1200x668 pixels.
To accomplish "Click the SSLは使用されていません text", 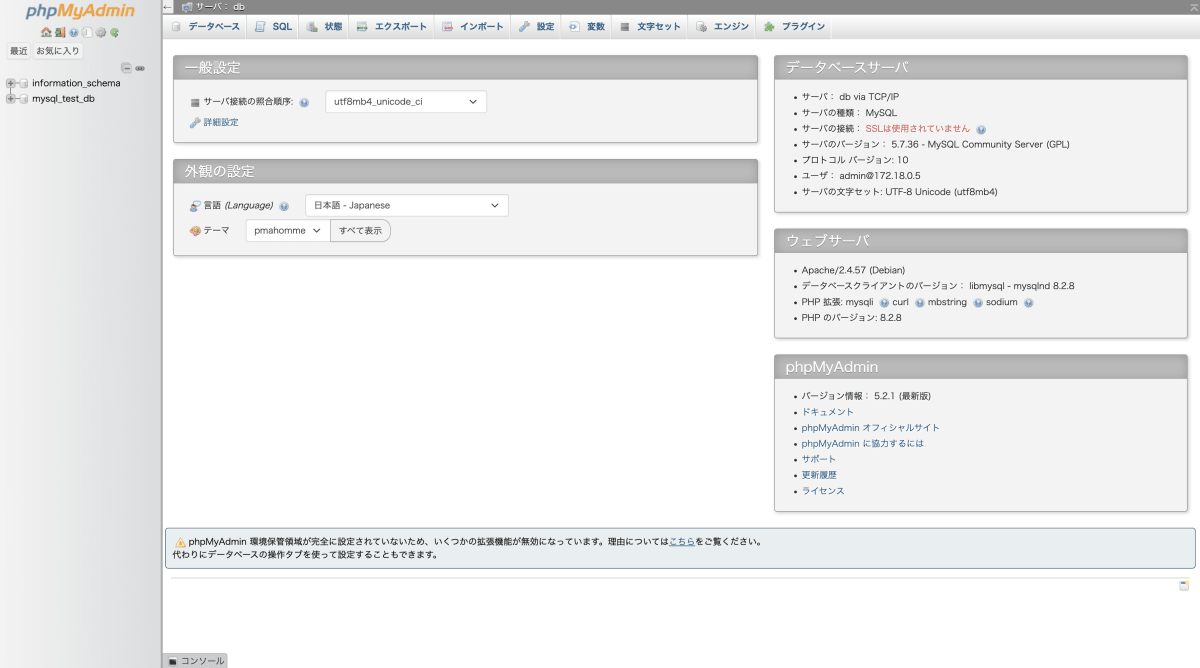I will point(918,129).
